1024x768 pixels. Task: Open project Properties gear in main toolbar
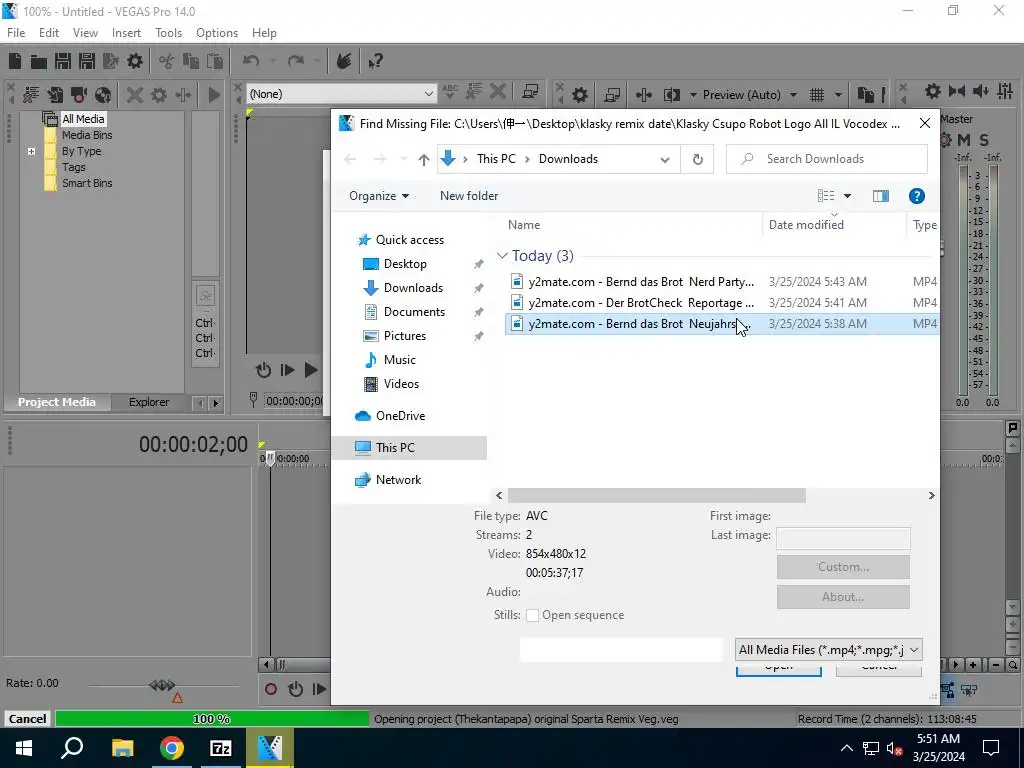click(x=135, y=61)
